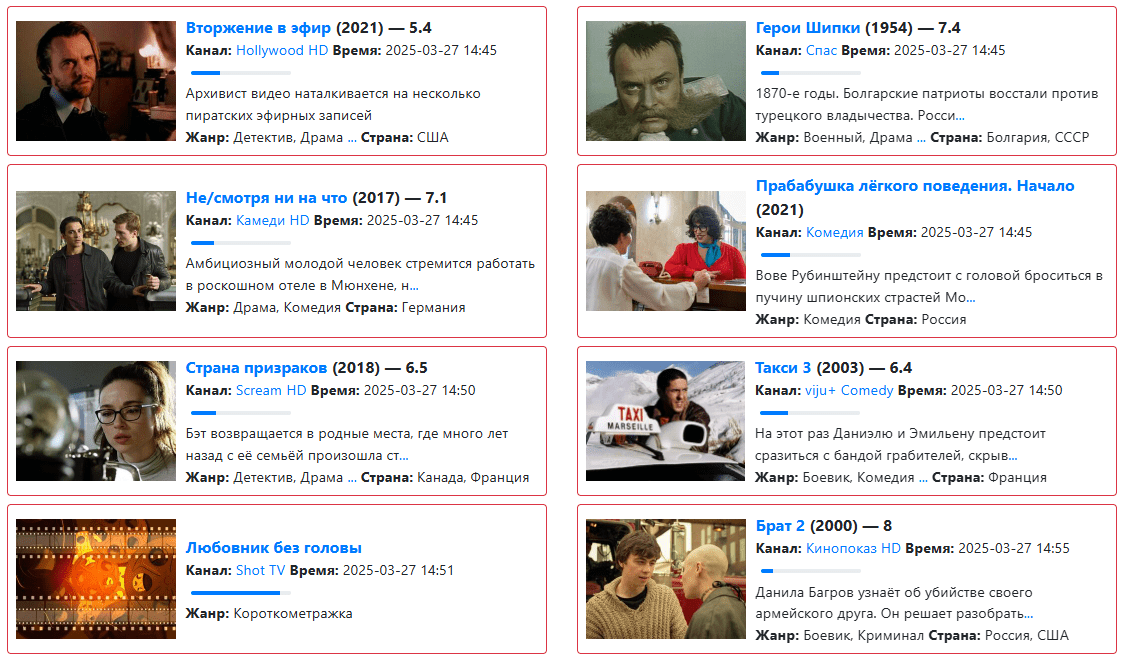Viewport: 1124px width, 660px height.
Task: Expand genre ellipsis for Страна призраков
Action: coord(352,477)
